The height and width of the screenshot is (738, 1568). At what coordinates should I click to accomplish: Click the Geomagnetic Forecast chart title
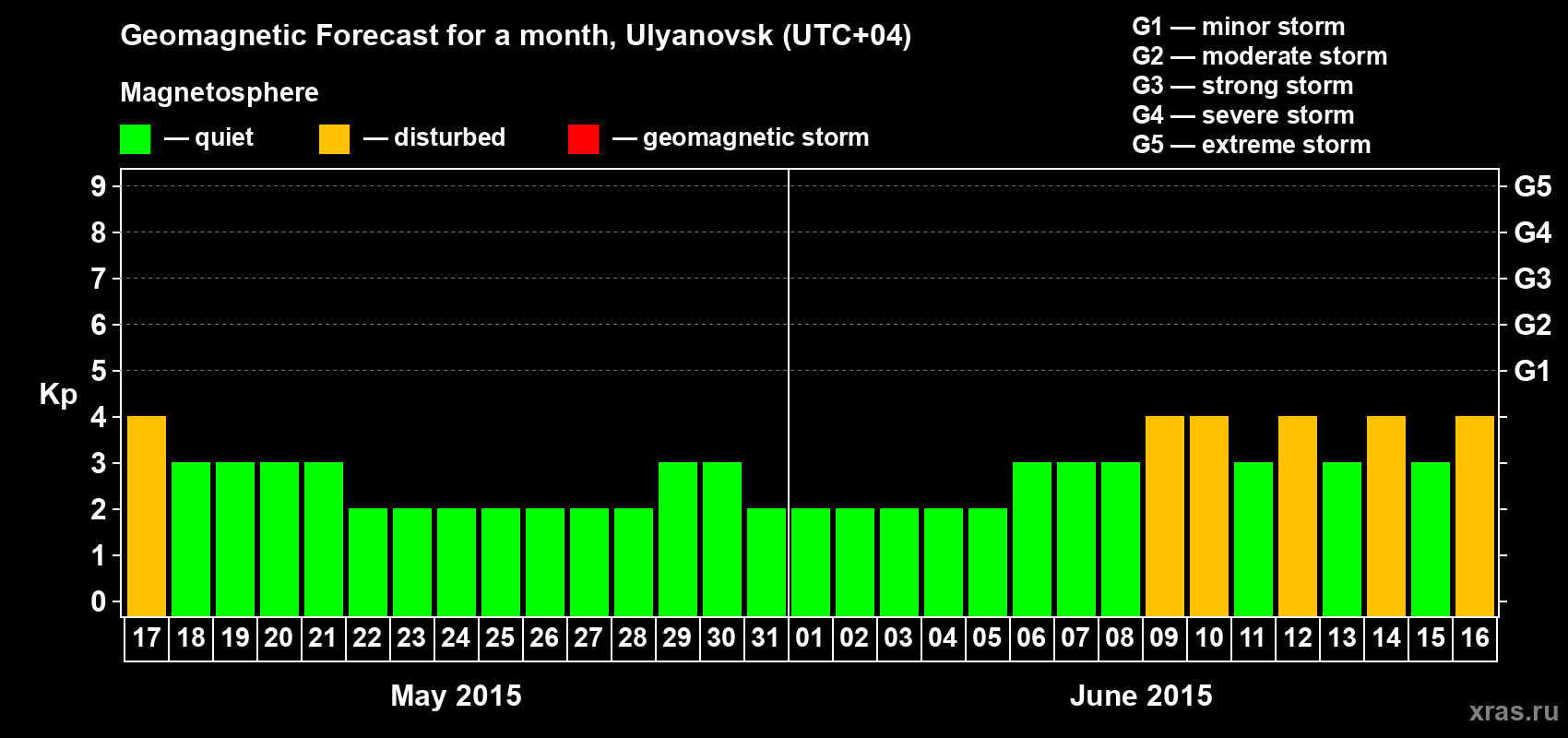coord(516,36)
